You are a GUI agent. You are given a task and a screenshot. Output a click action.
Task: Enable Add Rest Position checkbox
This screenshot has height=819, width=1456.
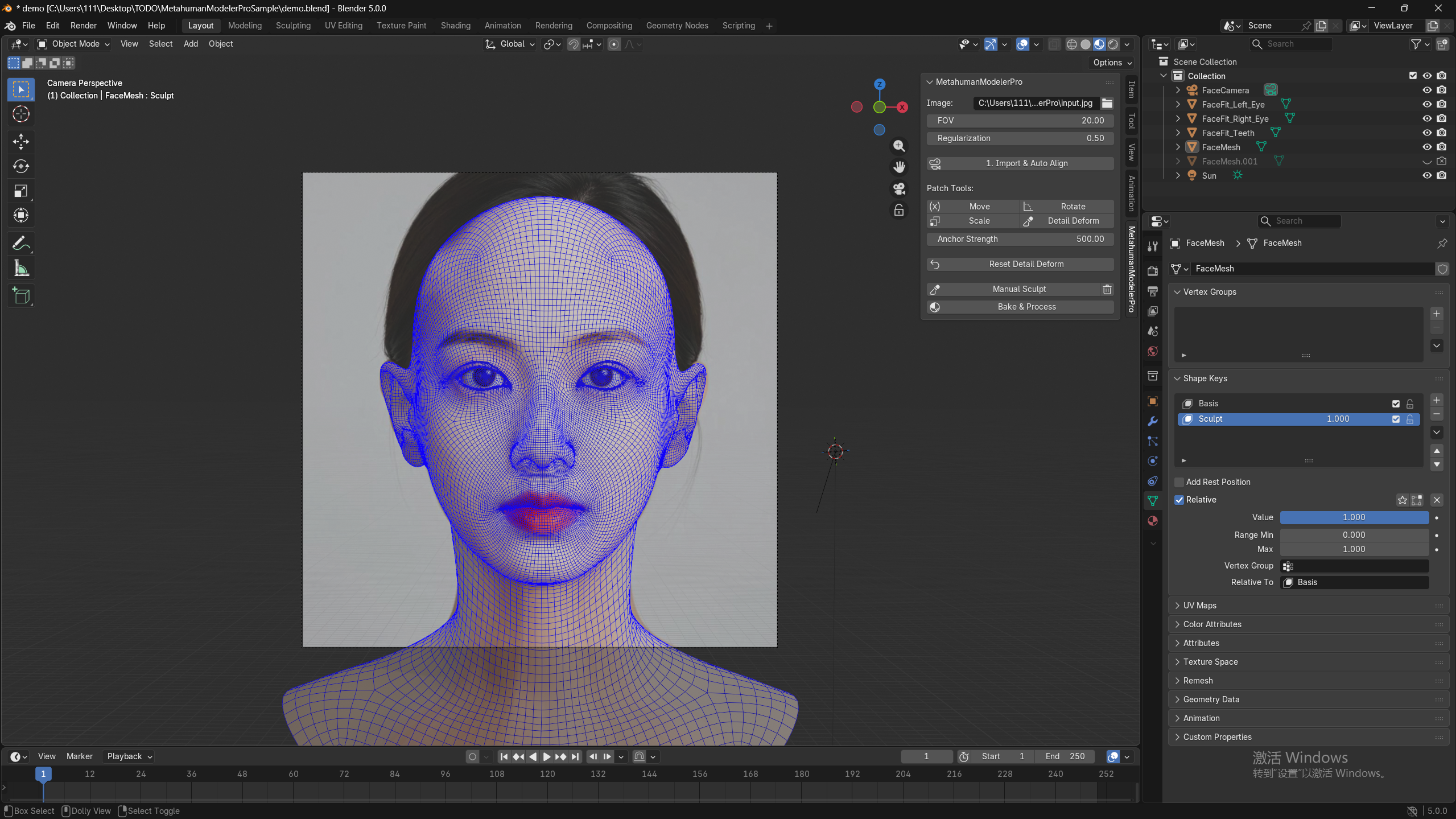pos(1179,482)
